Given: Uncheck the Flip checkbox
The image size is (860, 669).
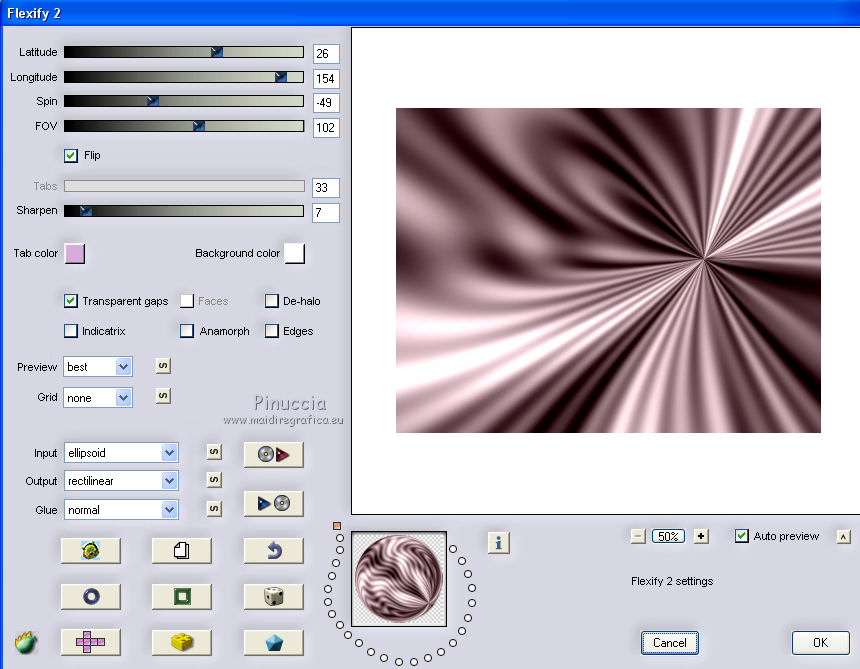Looking at the screenshot, I should (x=71, y=156).
